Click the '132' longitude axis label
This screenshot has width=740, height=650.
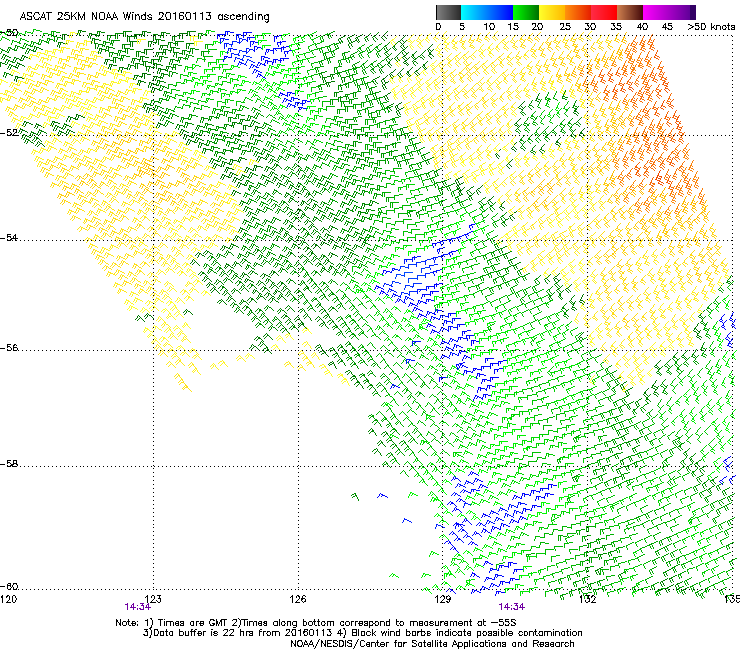[x=587, y=599]
